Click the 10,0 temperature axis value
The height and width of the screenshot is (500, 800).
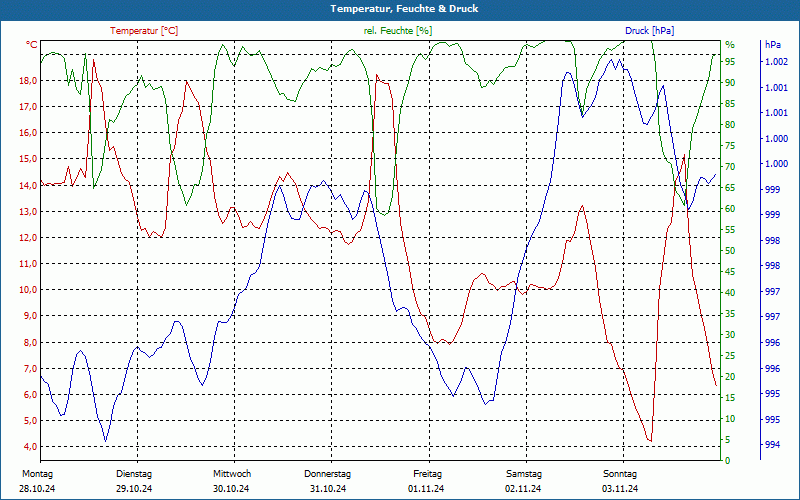click(x=29, y=290)
